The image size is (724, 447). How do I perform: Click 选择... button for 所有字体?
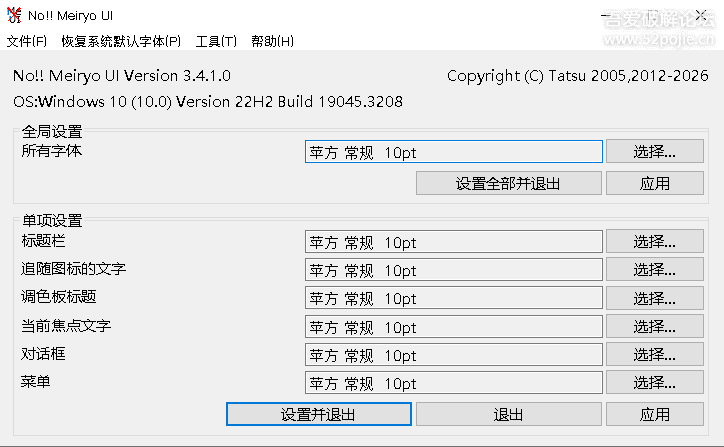655,151
